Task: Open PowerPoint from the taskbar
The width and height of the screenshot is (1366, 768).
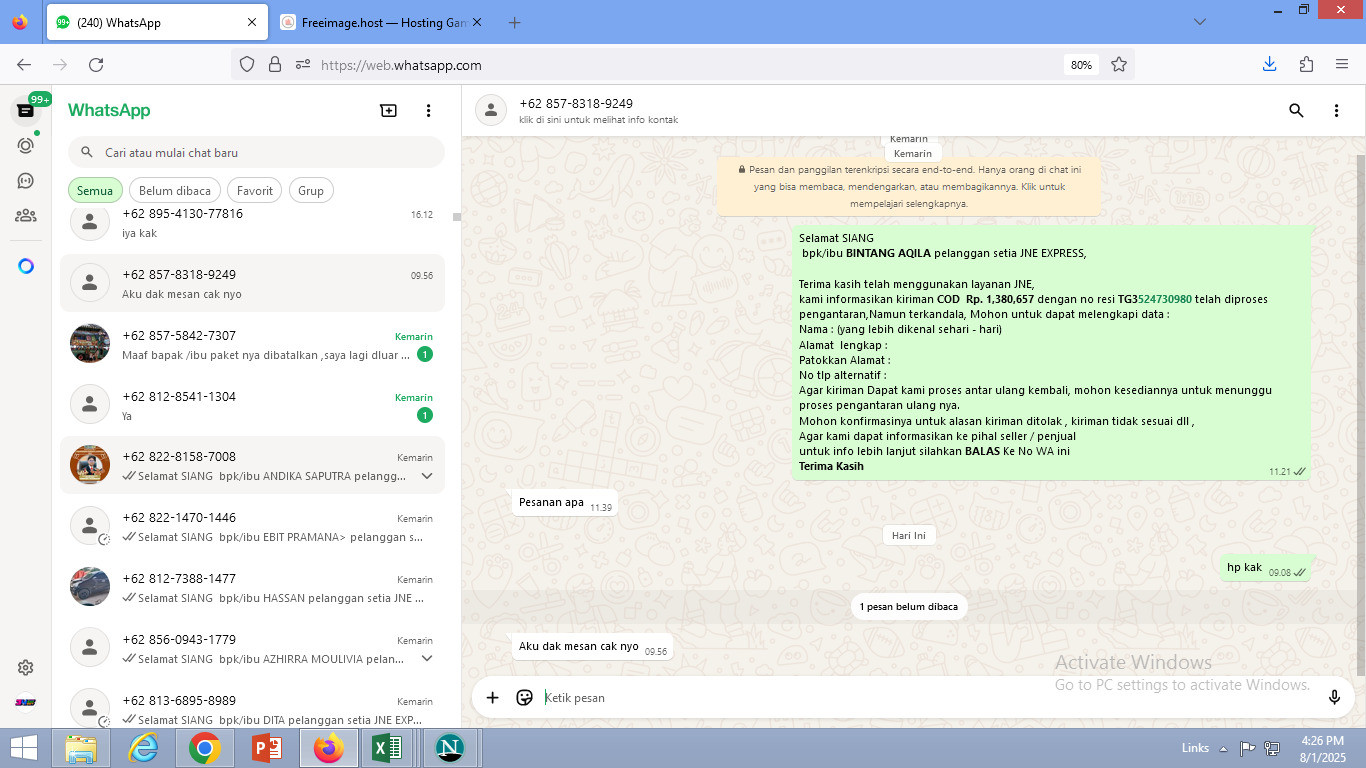Action: click(x=266, y=748)
